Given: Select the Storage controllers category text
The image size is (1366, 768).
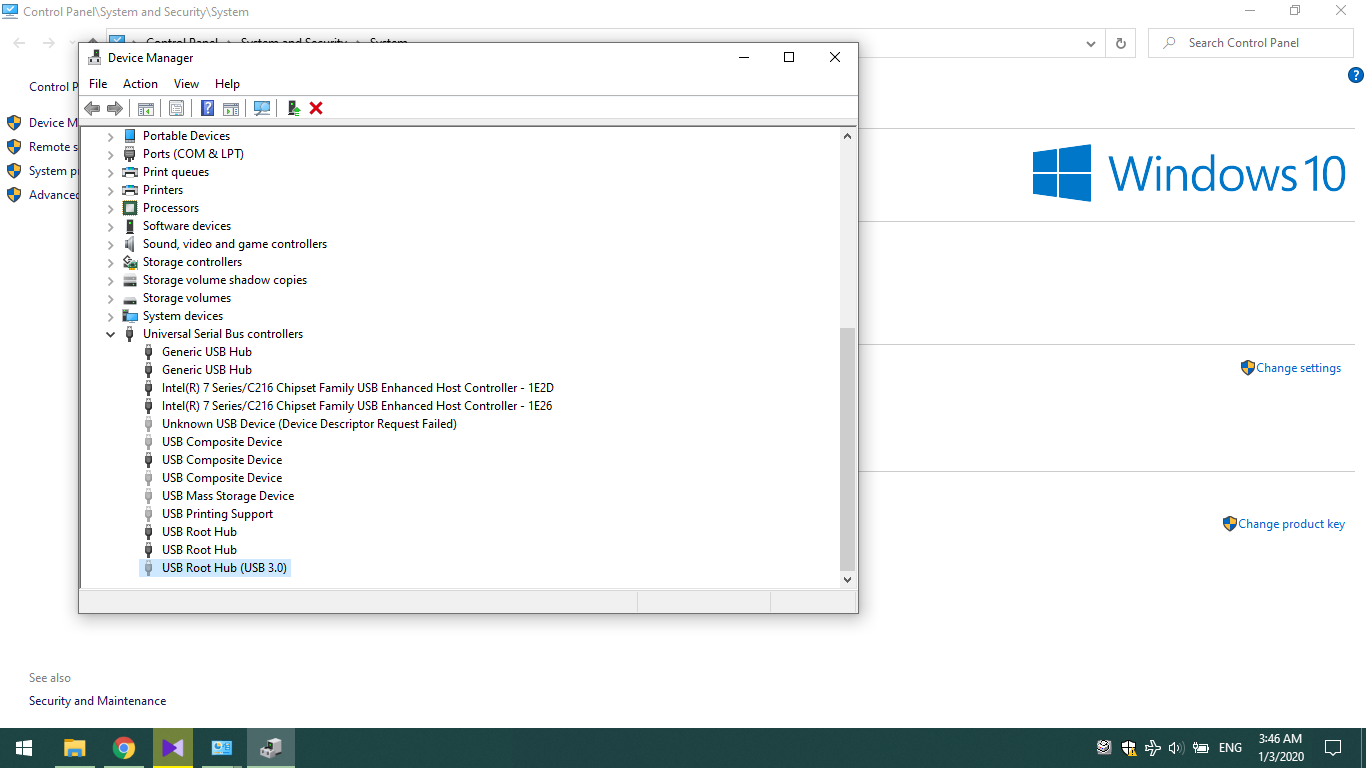Looking at the screenshot, I should tap(192, 262).
